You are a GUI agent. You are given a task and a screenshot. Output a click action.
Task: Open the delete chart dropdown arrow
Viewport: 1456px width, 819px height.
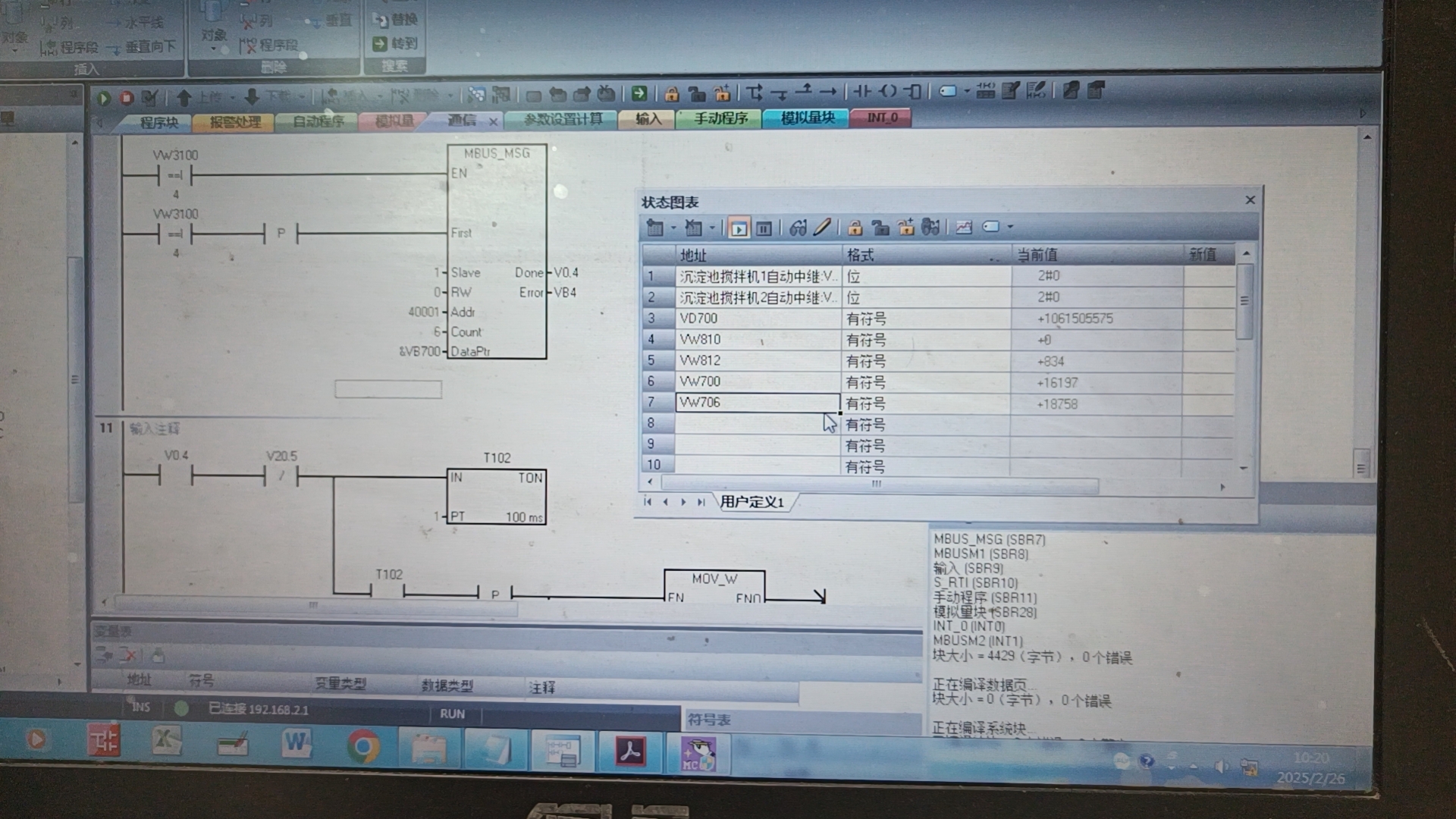coord(712,227)
